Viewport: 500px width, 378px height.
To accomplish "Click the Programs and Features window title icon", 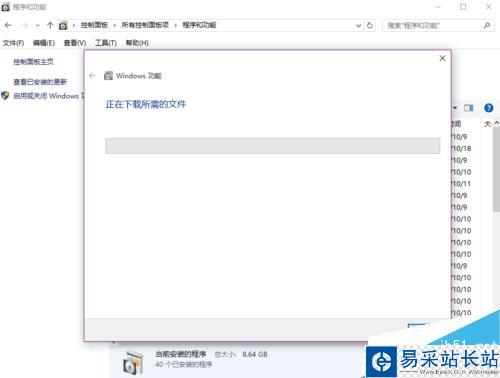I will tap(5, 7).
